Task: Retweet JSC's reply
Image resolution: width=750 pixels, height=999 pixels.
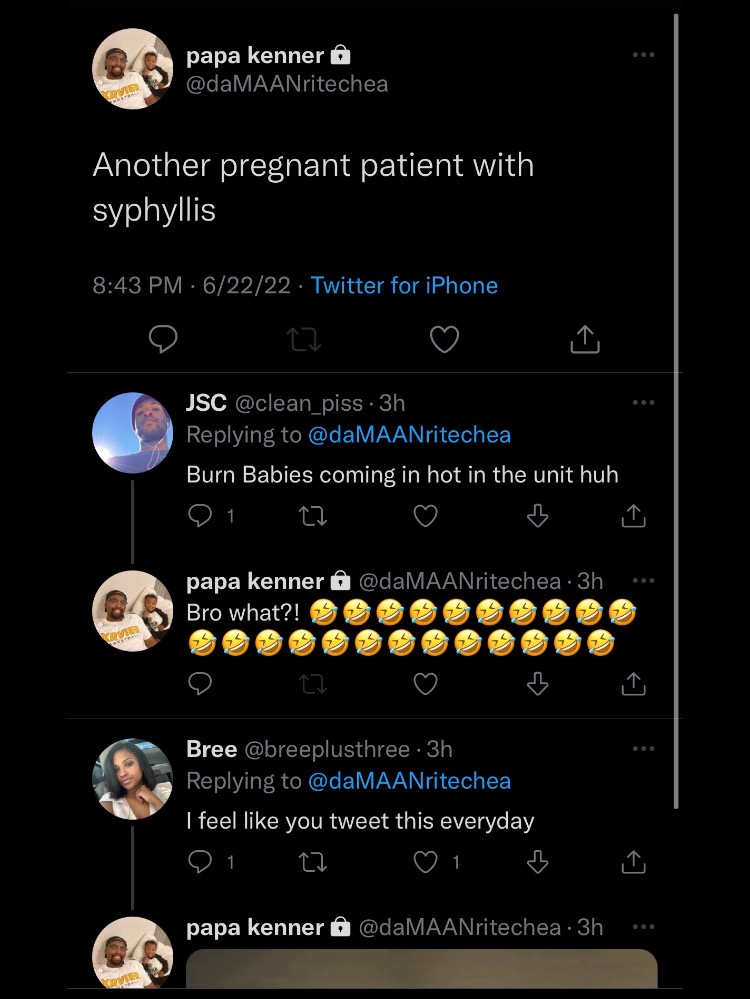Action: [x=313, y=516]
